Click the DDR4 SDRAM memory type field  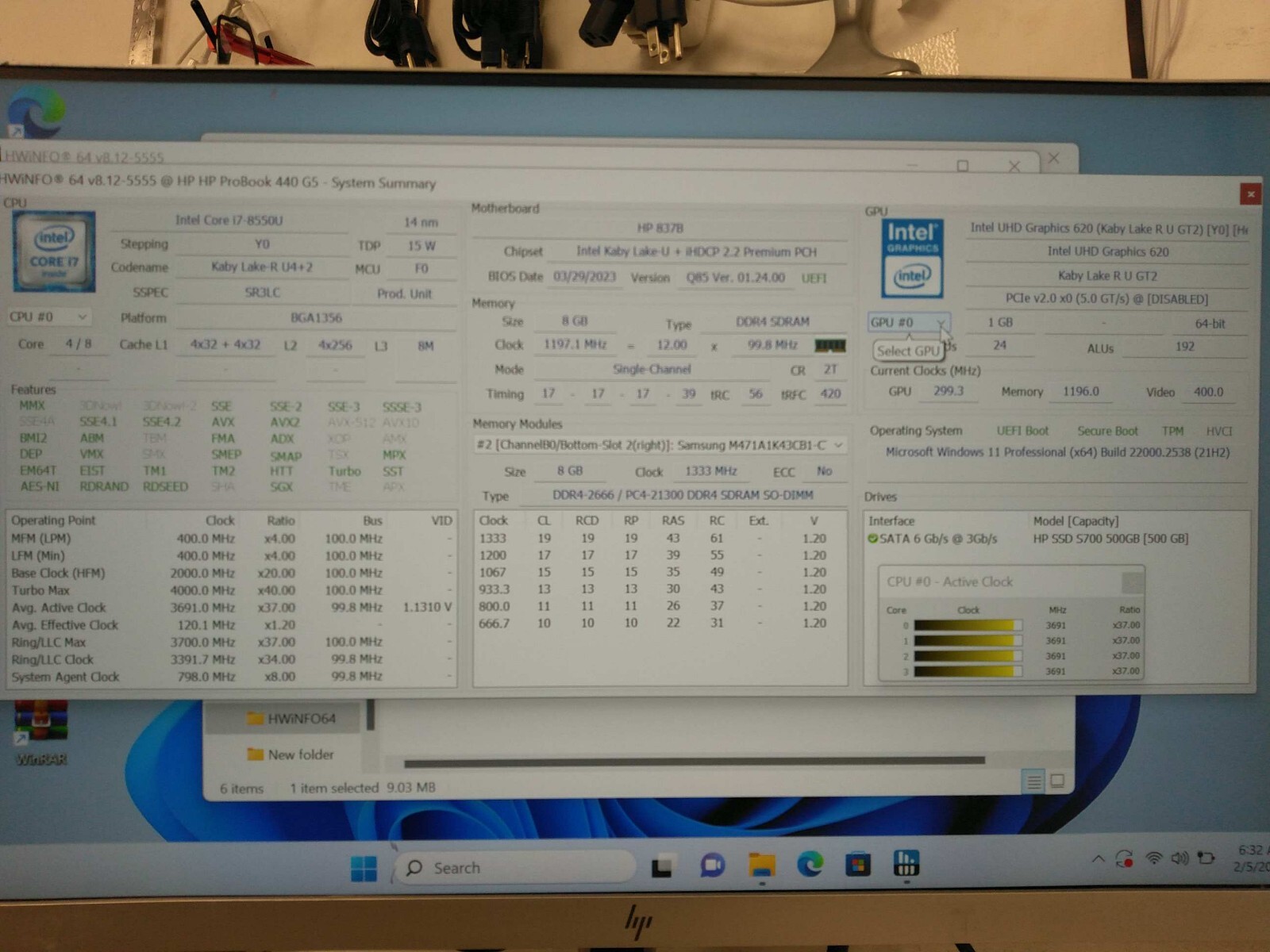click(772, 322)
